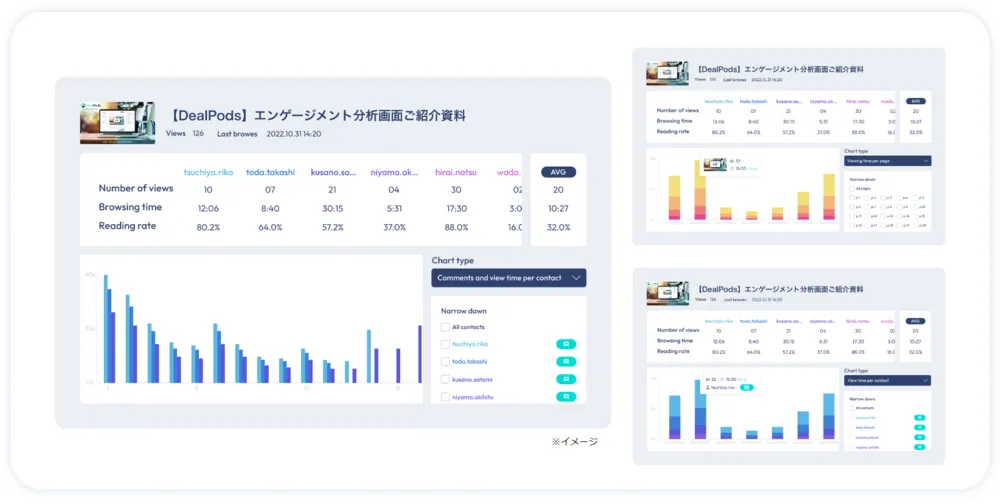Screen dimensions: 1000x503
Task: Open tsuchiya.rika comment icon in main panel
Action: pos(566,344)
